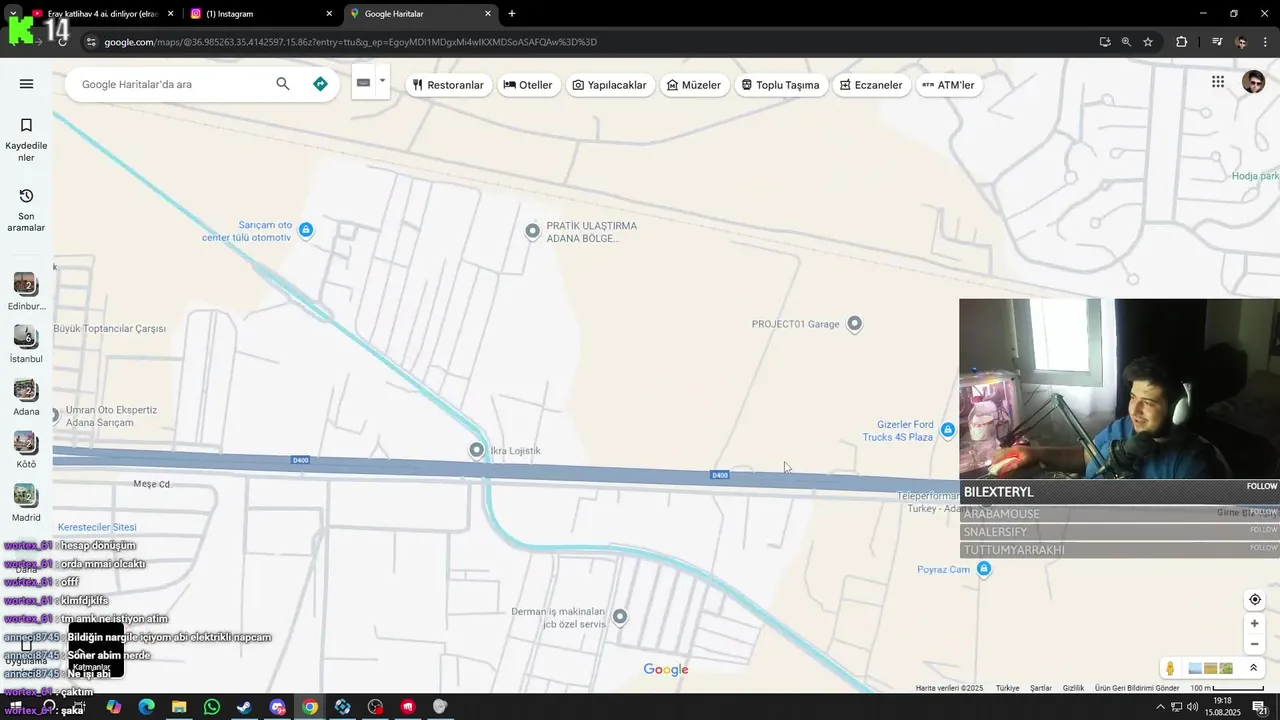Click PROJECT01 Garage map pin
Viewport: 1280px width, 720px height.
854,323
